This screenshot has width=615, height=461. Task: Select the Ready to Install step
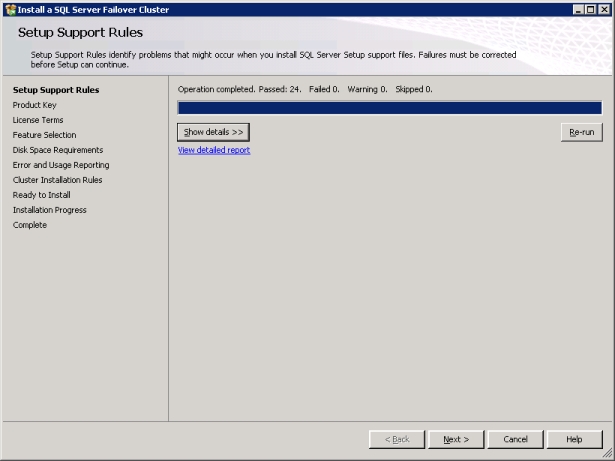pyautogui.click(x=42, y=195)
